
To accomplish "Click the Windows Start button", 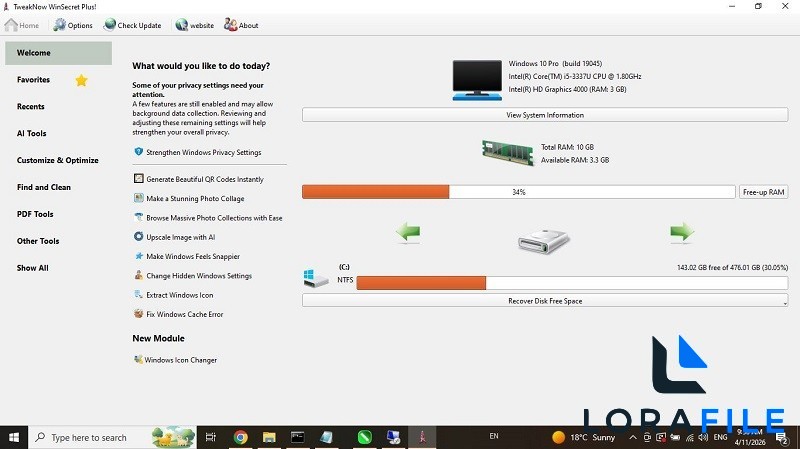I will [14, 437].
